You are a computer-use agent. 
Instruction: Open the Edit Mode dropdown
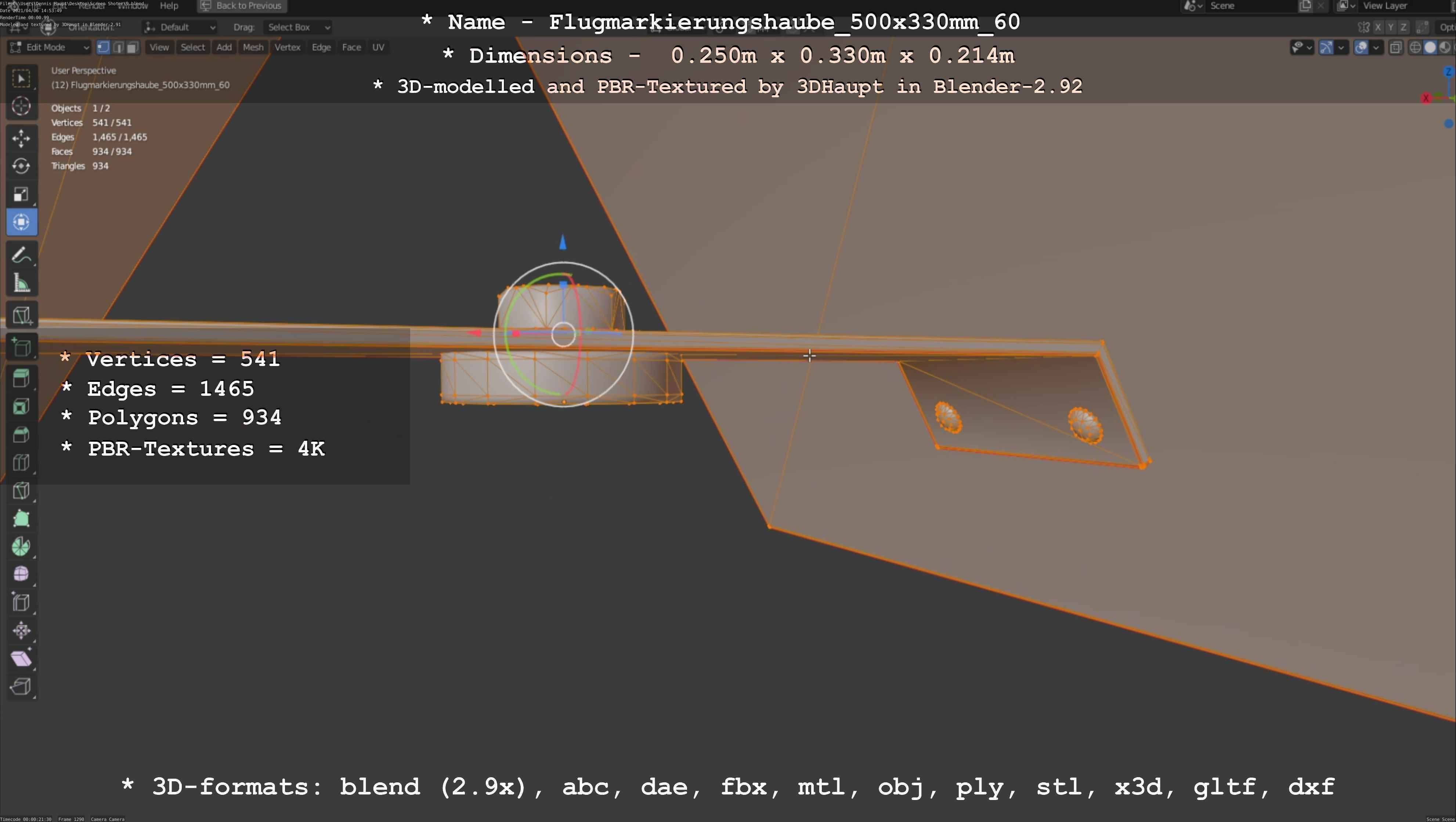click(49, 47)
